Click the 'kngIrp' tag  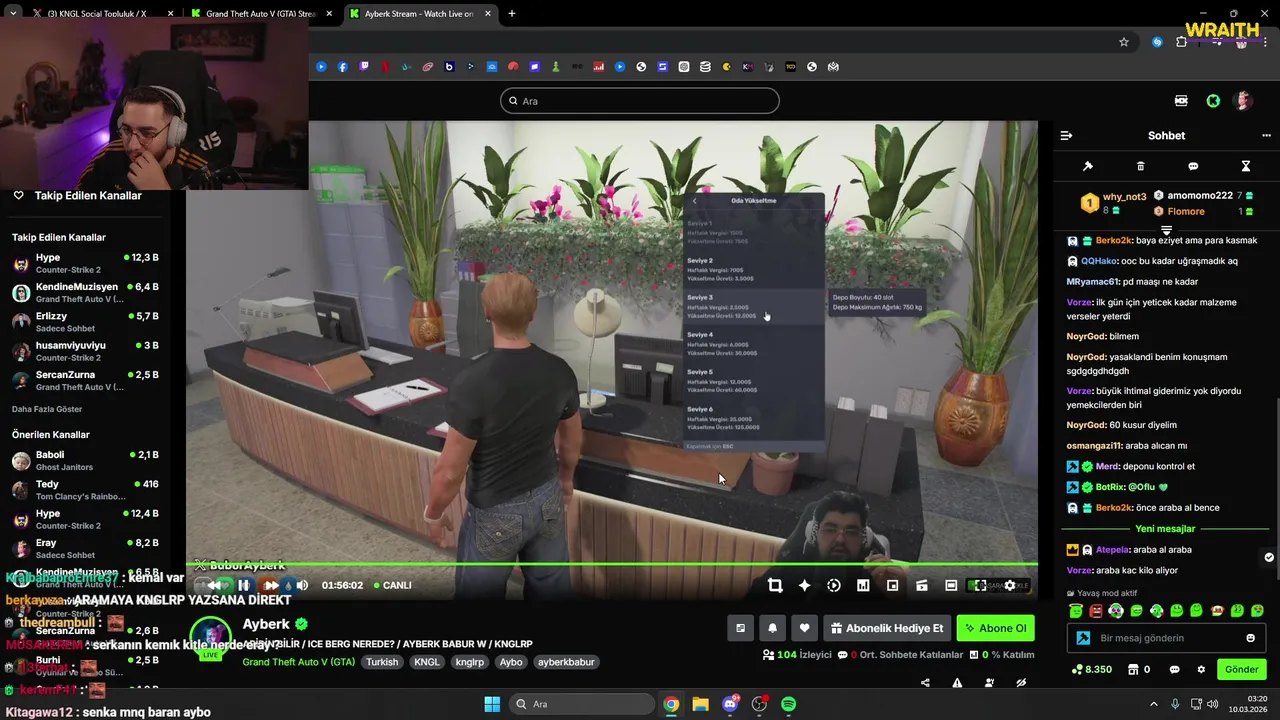[x=470, y=662]
